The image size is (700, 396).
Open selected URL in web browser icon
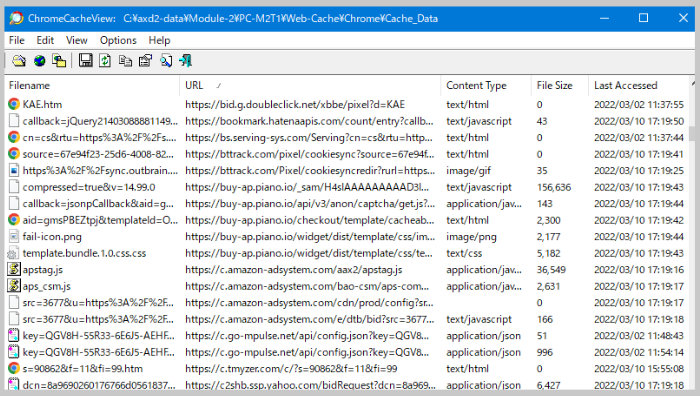[x=40, y=61]
